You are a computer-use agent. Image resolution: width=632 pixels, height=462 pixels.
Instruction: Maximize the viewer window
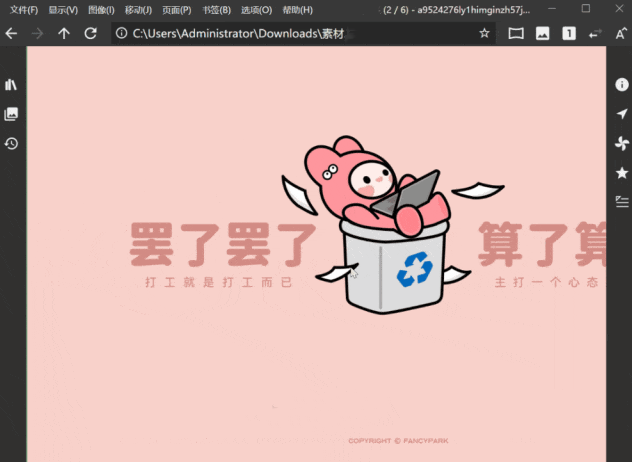point(586,9)
